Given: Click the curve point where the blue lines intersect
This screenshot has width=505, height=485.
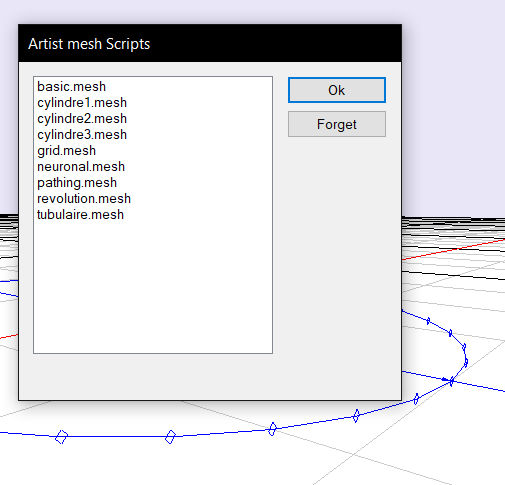Looking at the screenshot, I should pos(451,380).
